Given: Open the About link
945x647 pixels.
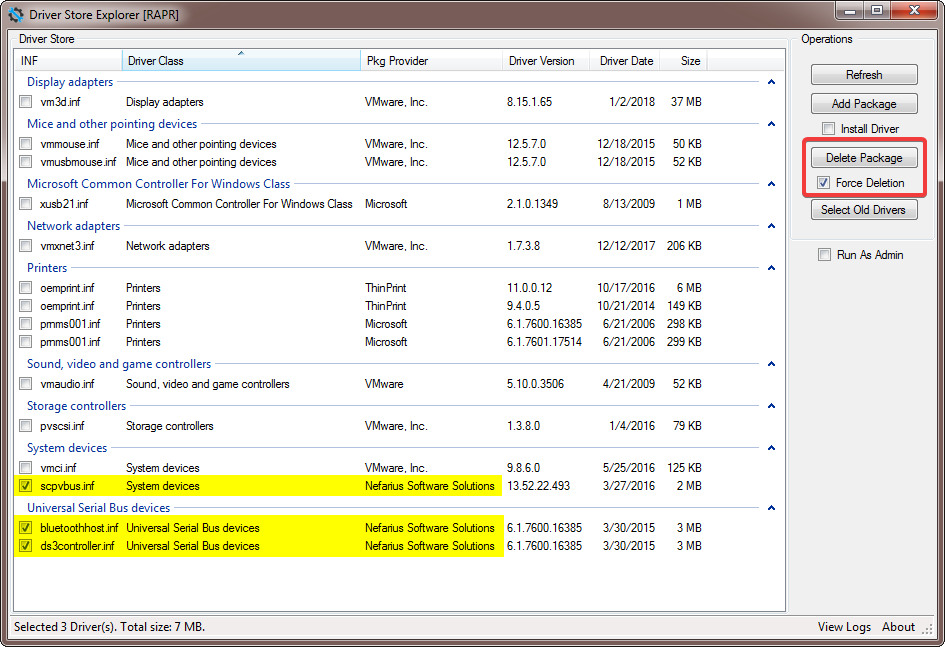Looking at the screenshot, I should (x=898, y=627).
